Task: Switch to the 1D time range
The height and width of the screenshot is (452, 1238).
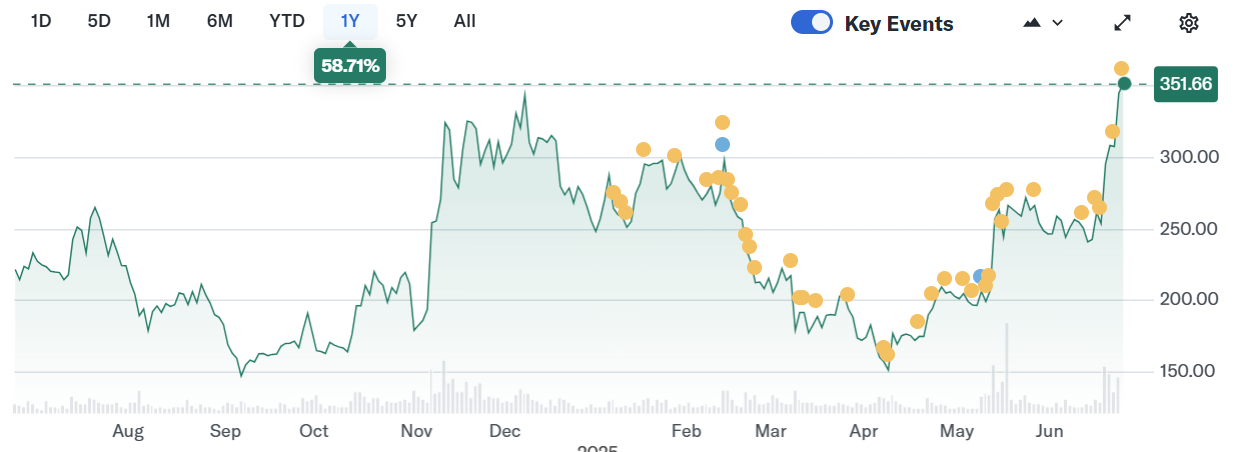Action: [41, 21]
